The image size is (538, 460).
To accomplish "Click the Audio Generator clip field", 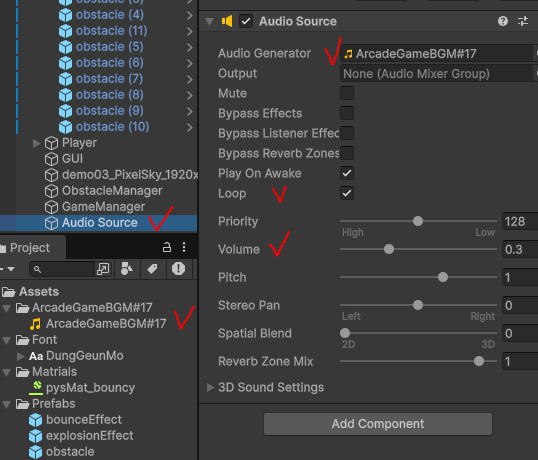I will click(x=436, y=54).
